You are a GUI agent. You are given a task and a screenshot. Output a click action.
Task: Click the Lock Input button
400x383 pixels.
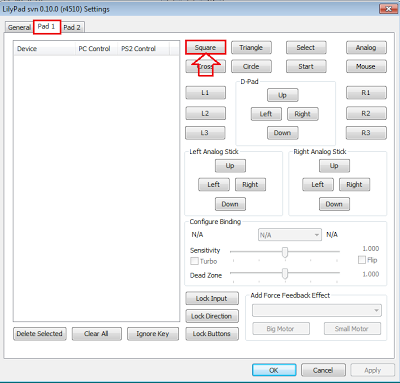[212, 298]
